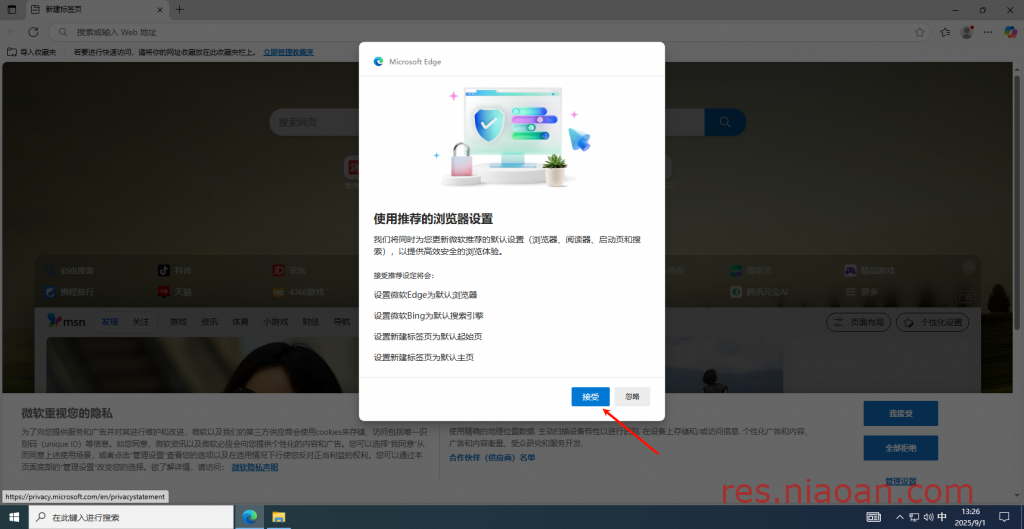Click the 页面布局 button

[858, 322]
